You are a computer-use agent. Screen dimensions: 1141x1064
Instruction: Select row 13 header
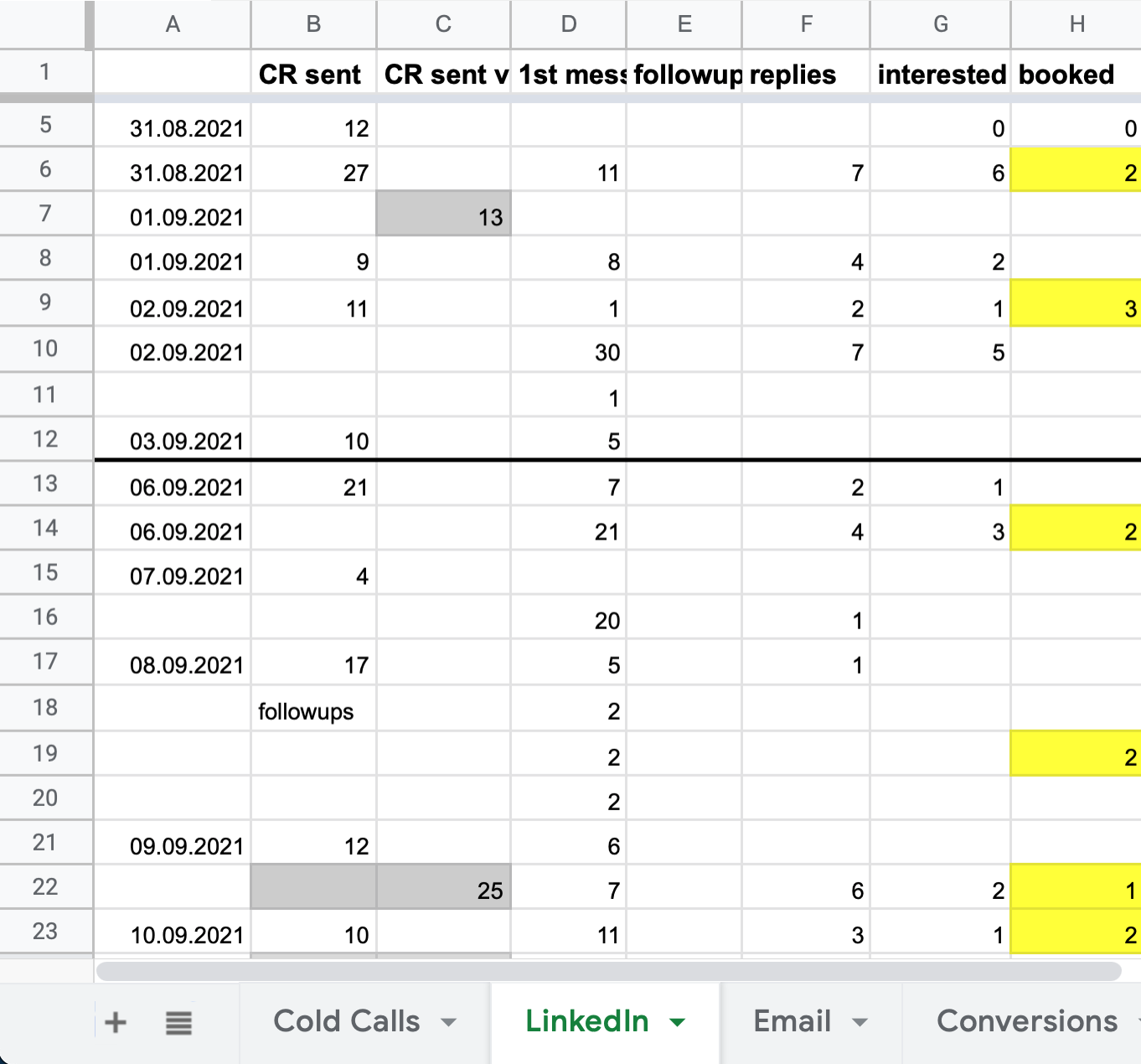coord(45,483)
